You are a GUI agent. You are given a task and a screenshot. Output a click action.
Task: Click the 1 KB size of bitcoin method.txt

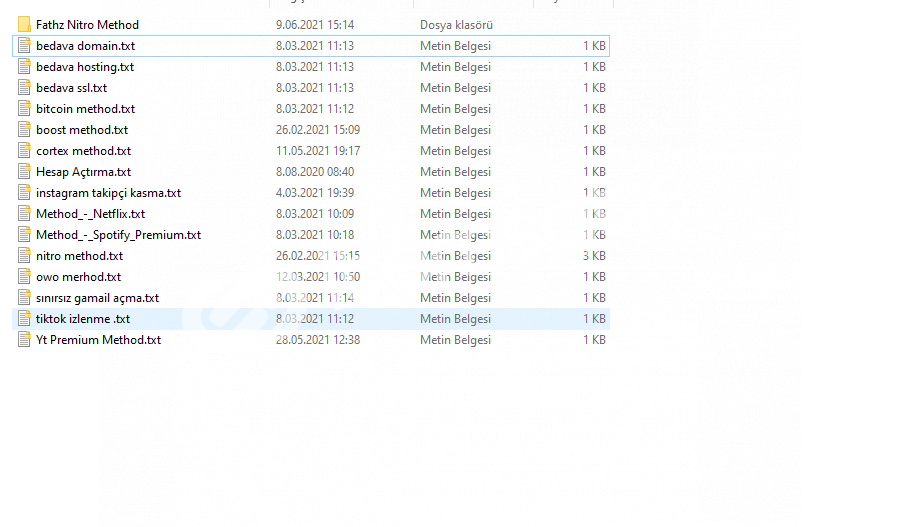point(594,109)
